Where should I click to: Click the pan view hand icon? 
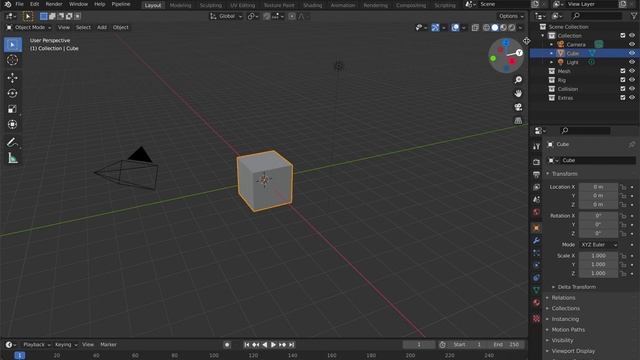click(518, 93)
